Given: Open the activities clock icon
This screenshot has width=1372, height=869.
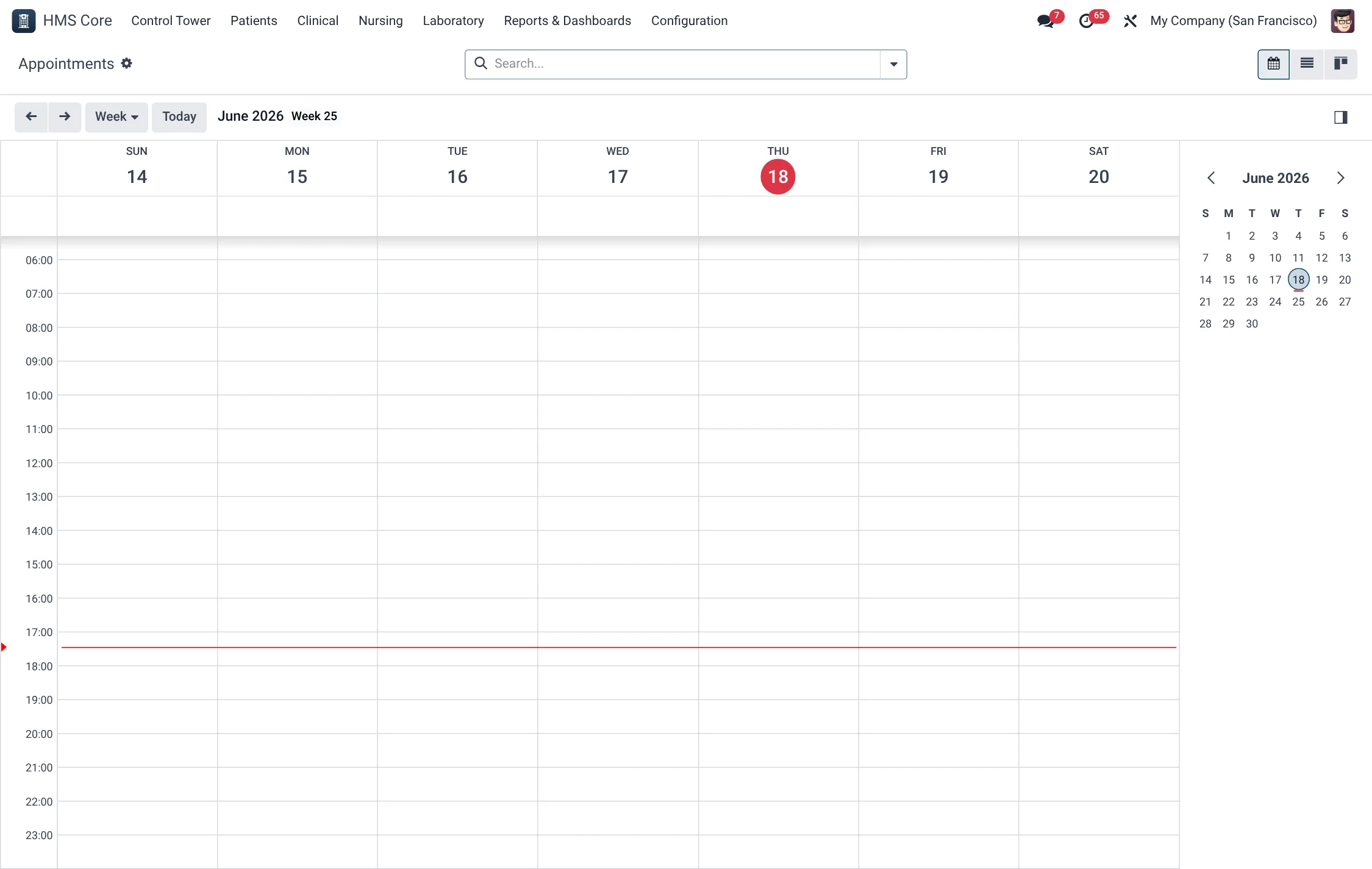Looking at the screenshot, I should pos(1086,21).
